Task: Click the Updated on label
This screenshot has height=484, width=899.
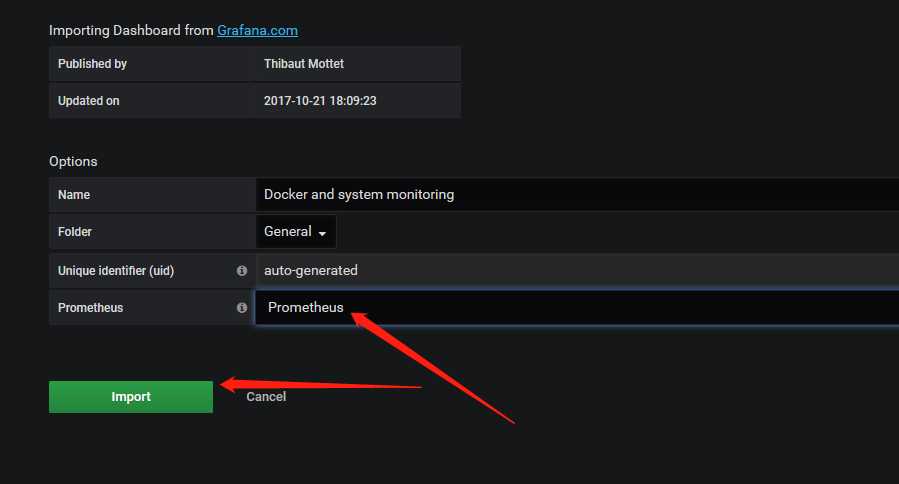Action: point(89,101)
